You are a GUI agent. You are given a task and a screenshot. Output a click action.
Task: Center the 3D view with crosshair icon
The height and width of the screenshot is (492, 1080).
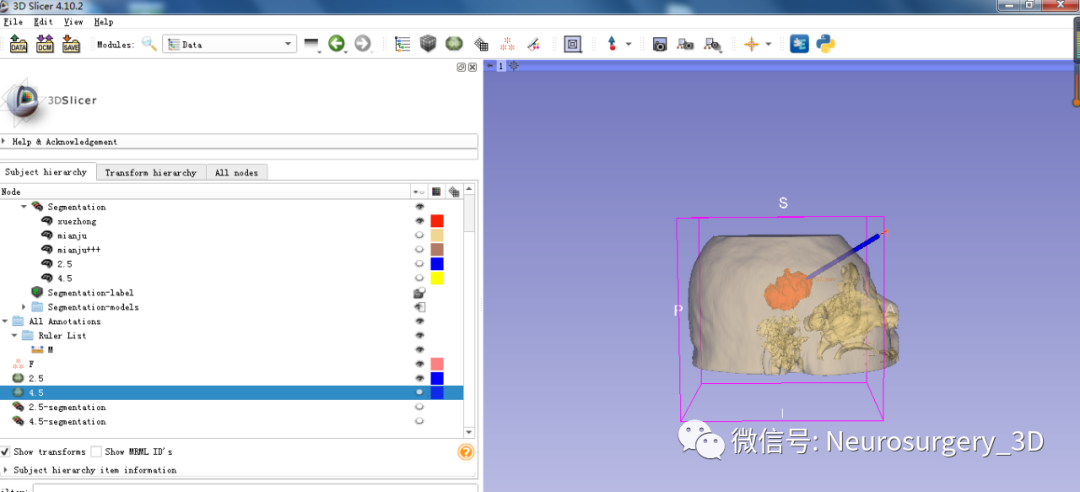point(514,66)
